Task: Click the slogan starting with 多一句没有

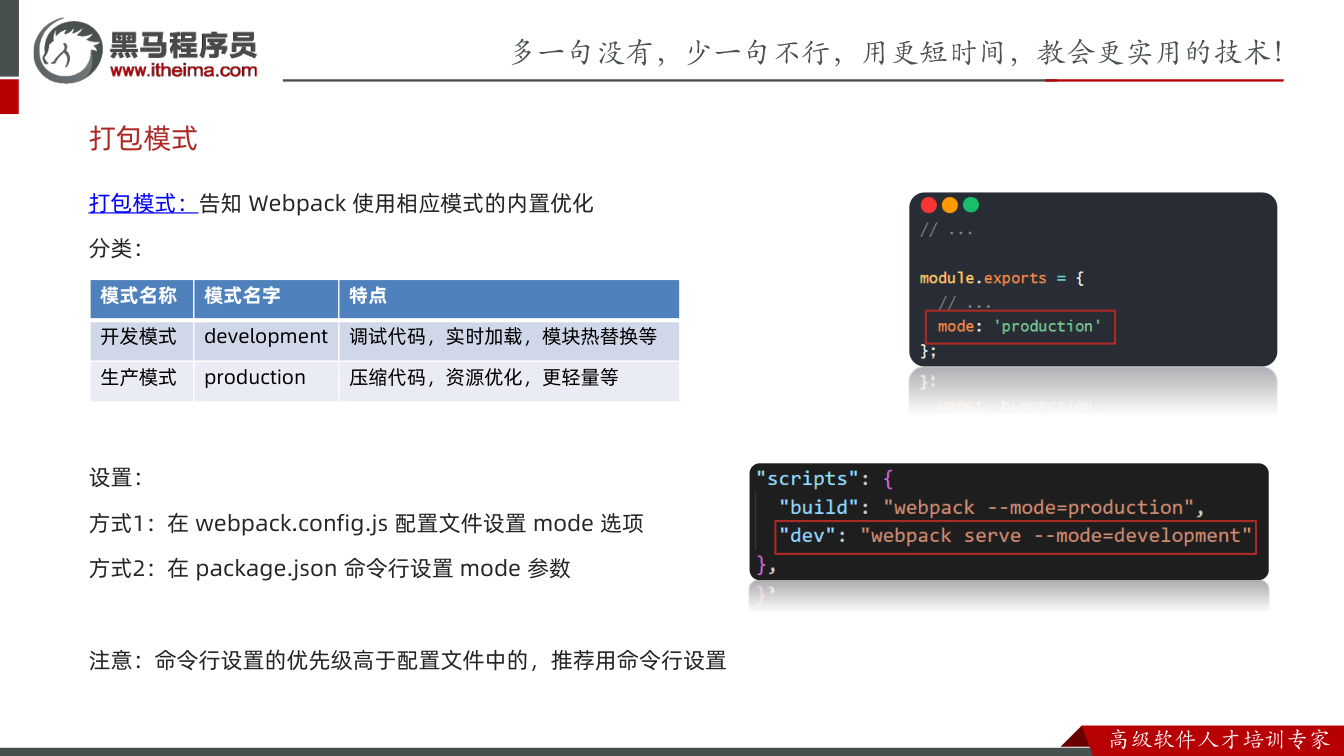Action: [x=897, y=52]
